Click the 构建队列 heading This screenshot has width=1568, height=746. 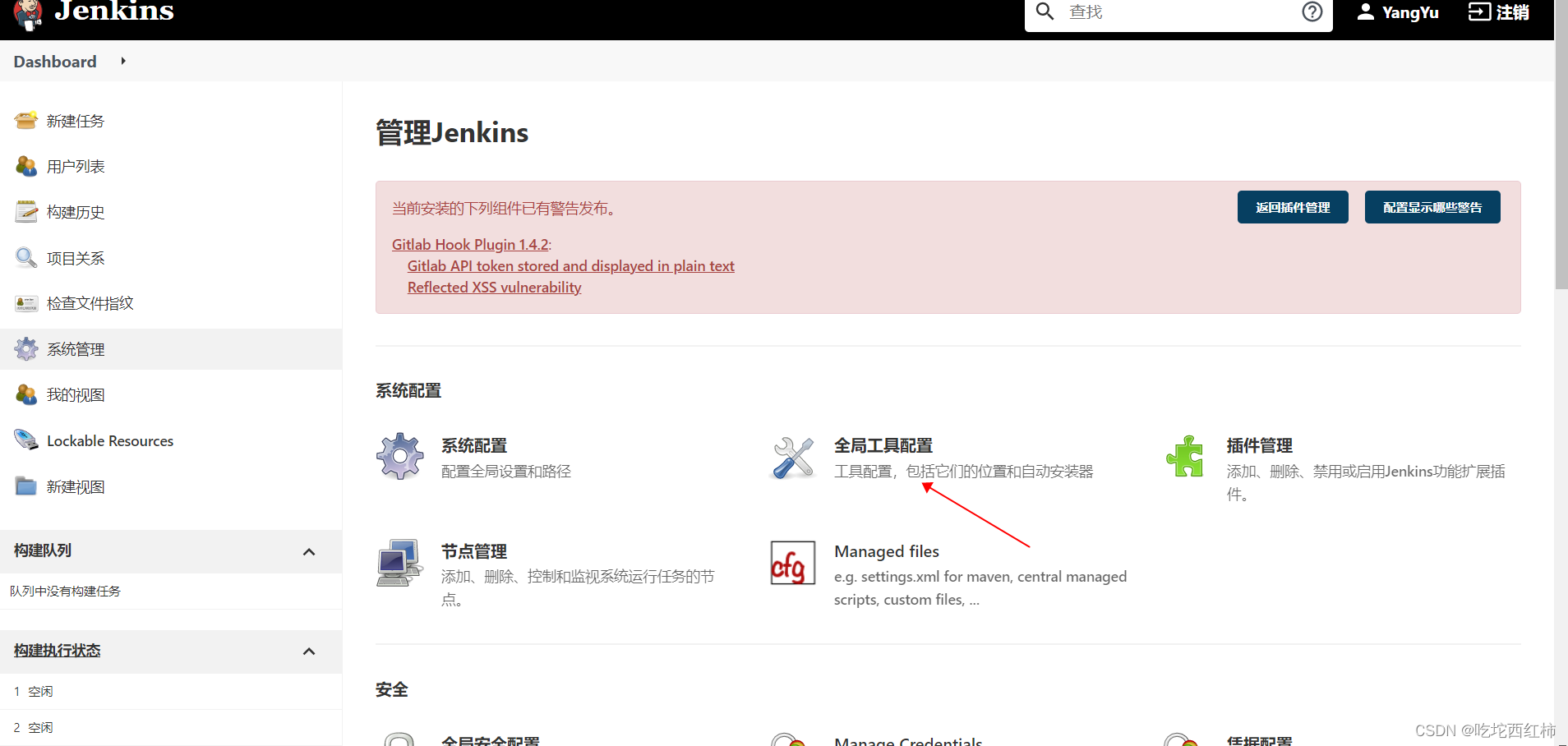43,550
